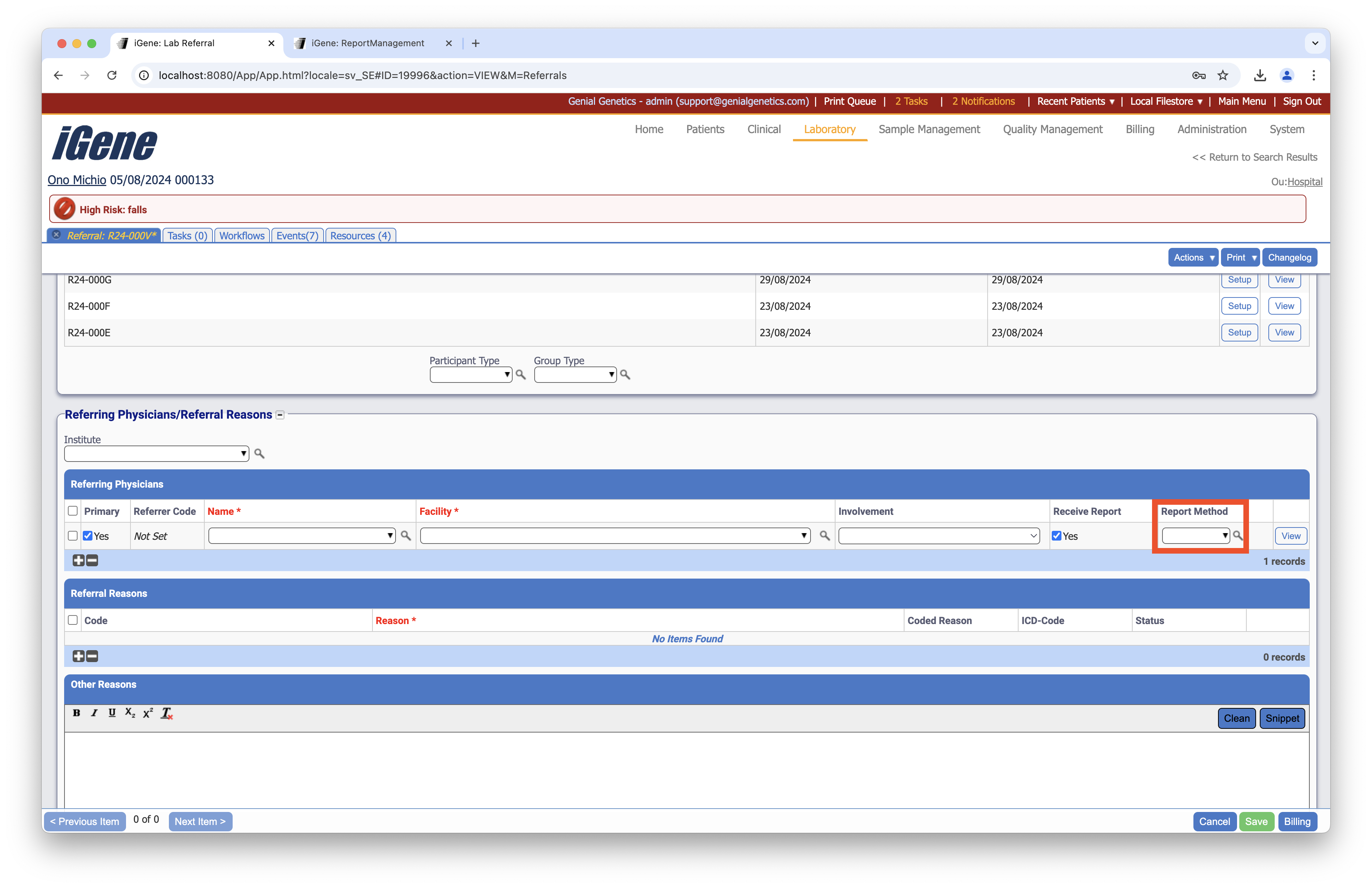Switch to the Workflows tab

click(x=242, y=235)
